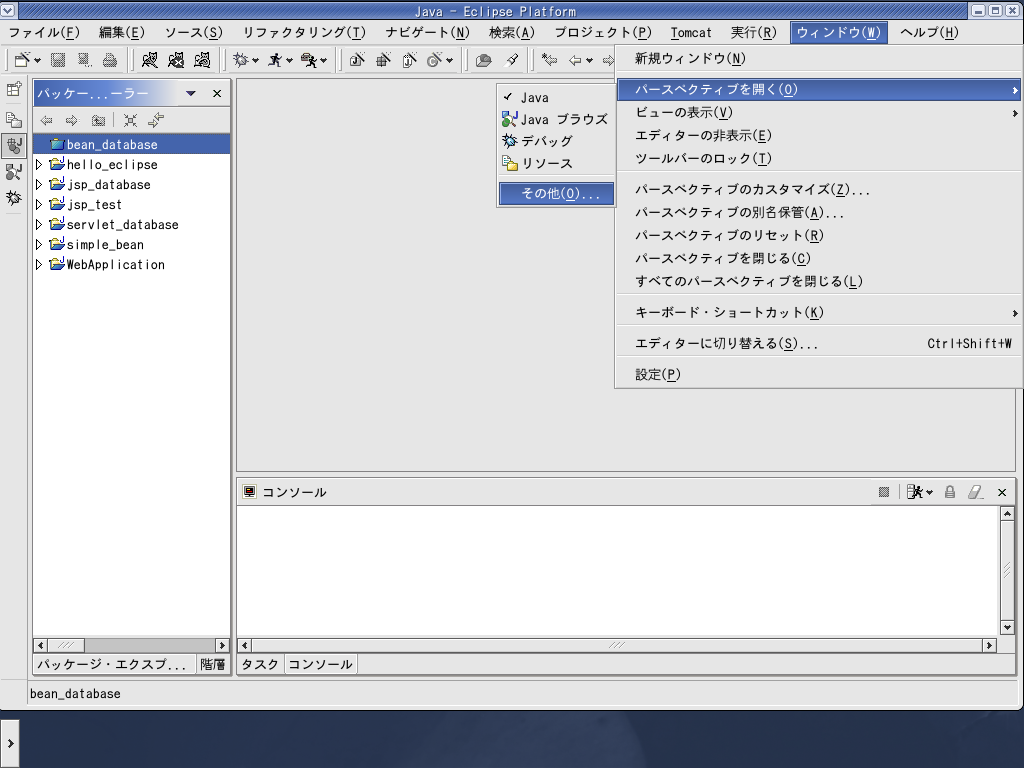This screenshot has width=1024, height=768.
Task: Open the ファイル(F) menu
Action: [44, 33]
